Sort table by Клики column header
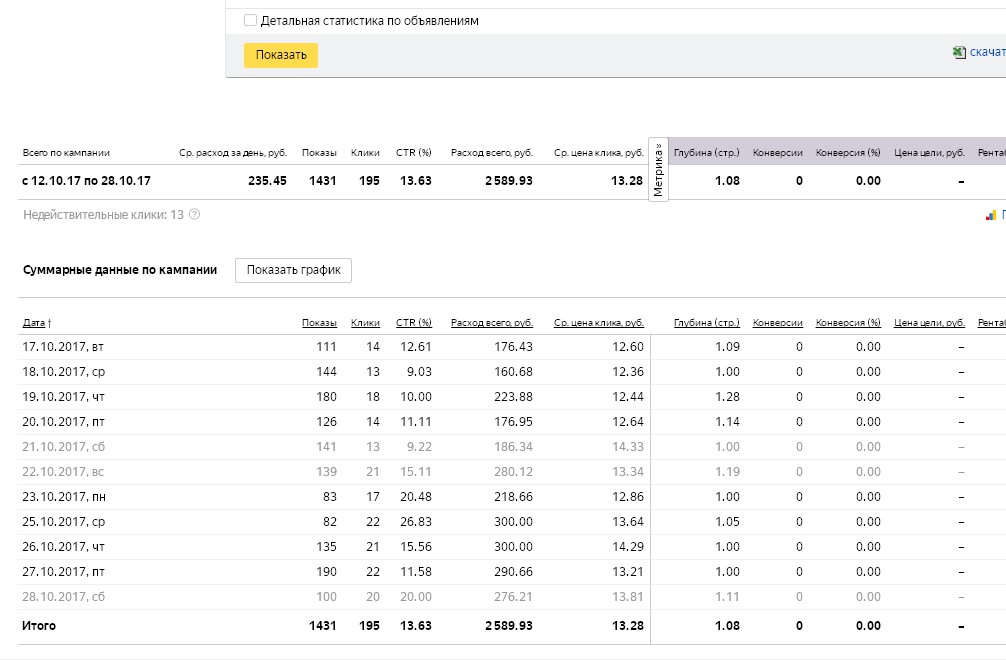 [x=365, y=323]
